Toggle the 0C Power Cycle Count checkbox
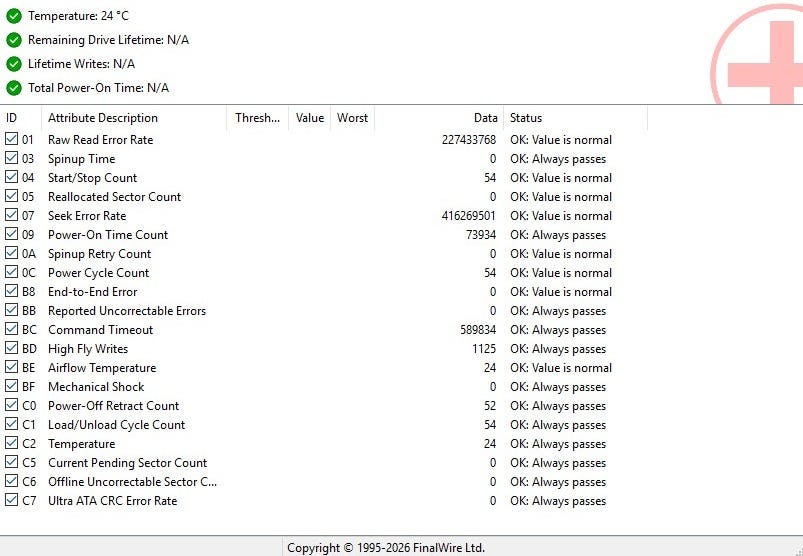Image resolution: width=803 pixels, height=556 pixels. coord(11,272)
